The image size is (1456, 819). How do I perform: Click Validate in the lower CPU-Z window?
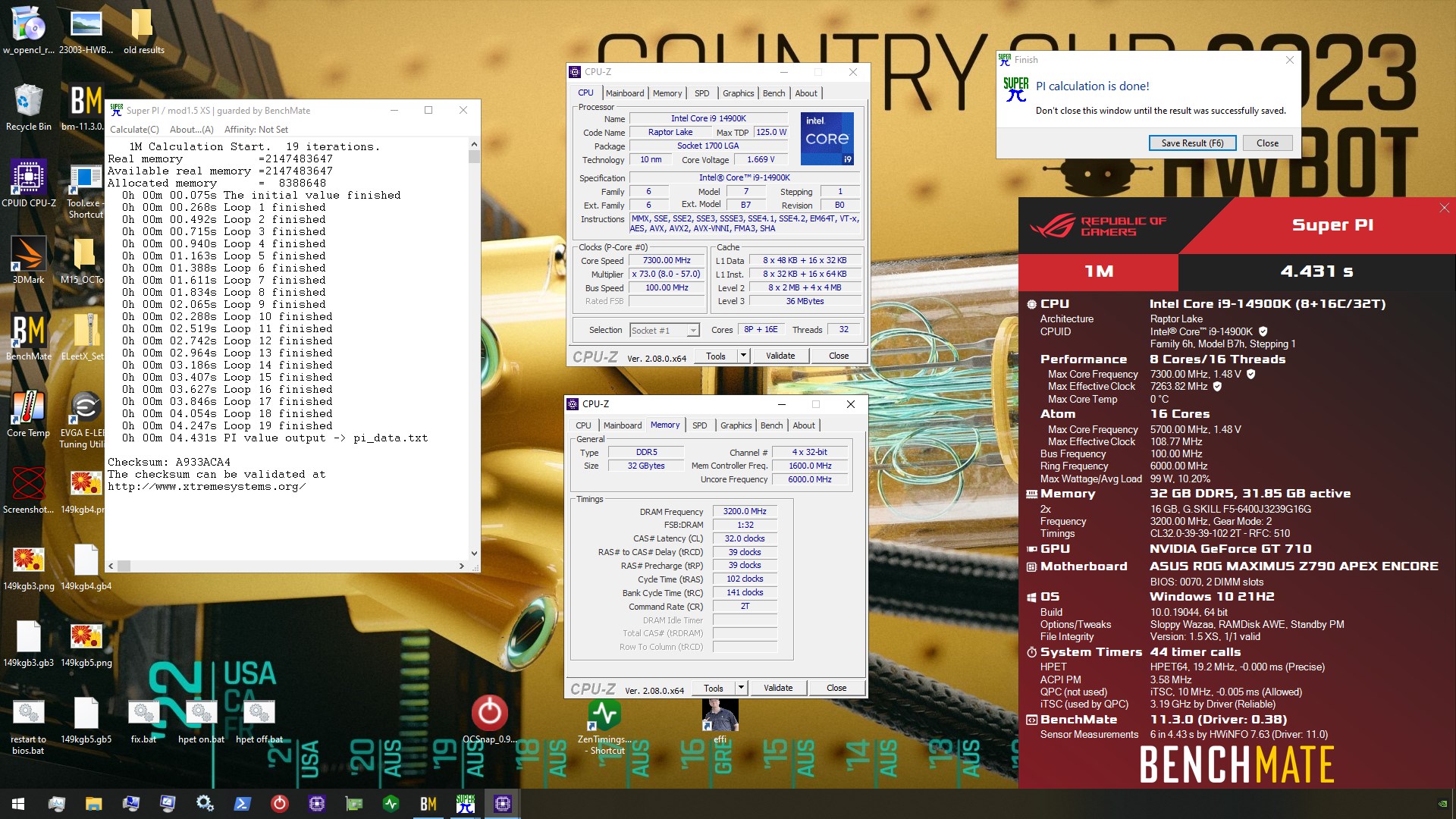[x=778, y=688]
